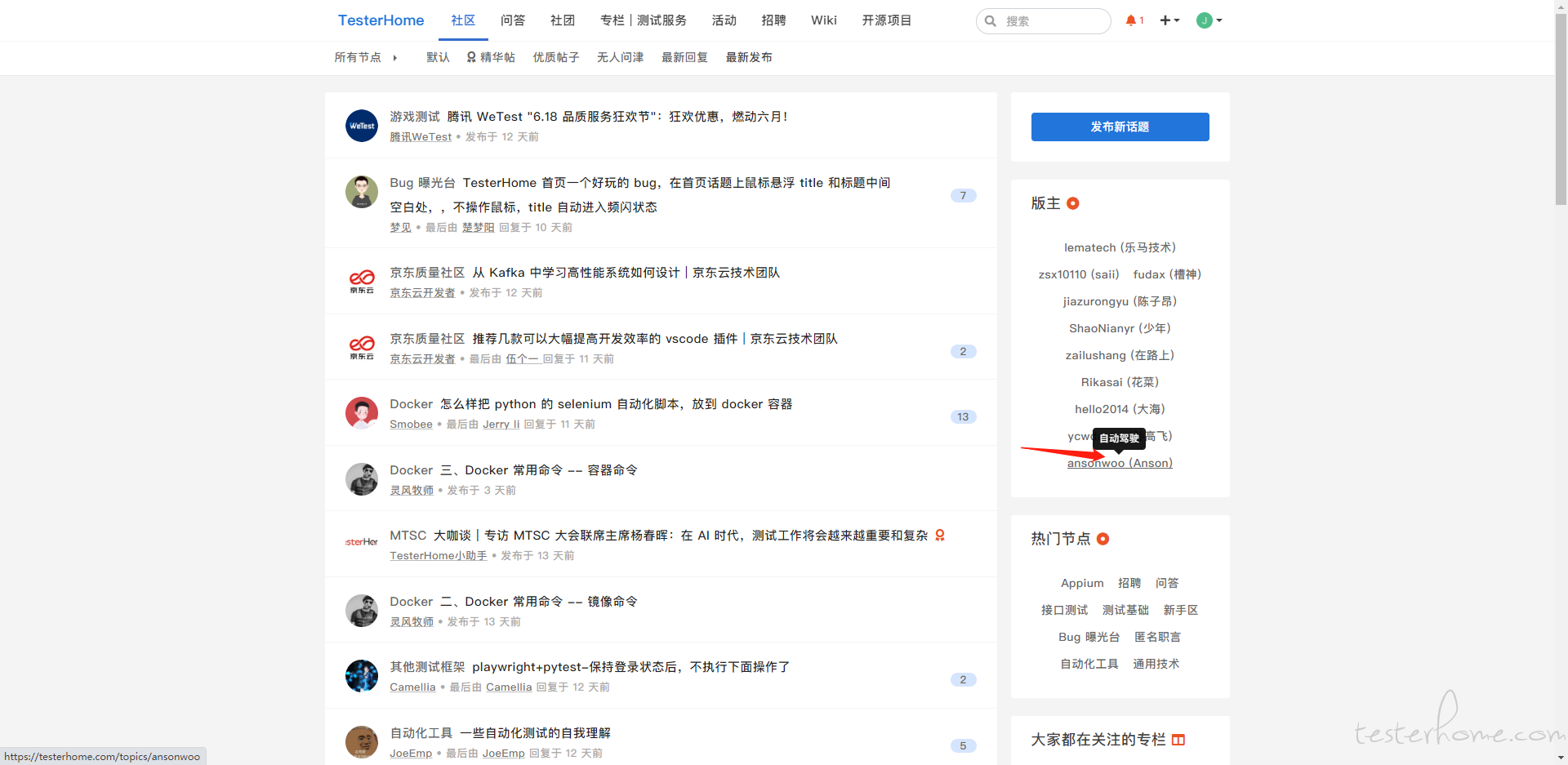The width and height of the screenshot is (1568, 765).
Task: Select the 优质帖子 filter
Action: [556, 57]
